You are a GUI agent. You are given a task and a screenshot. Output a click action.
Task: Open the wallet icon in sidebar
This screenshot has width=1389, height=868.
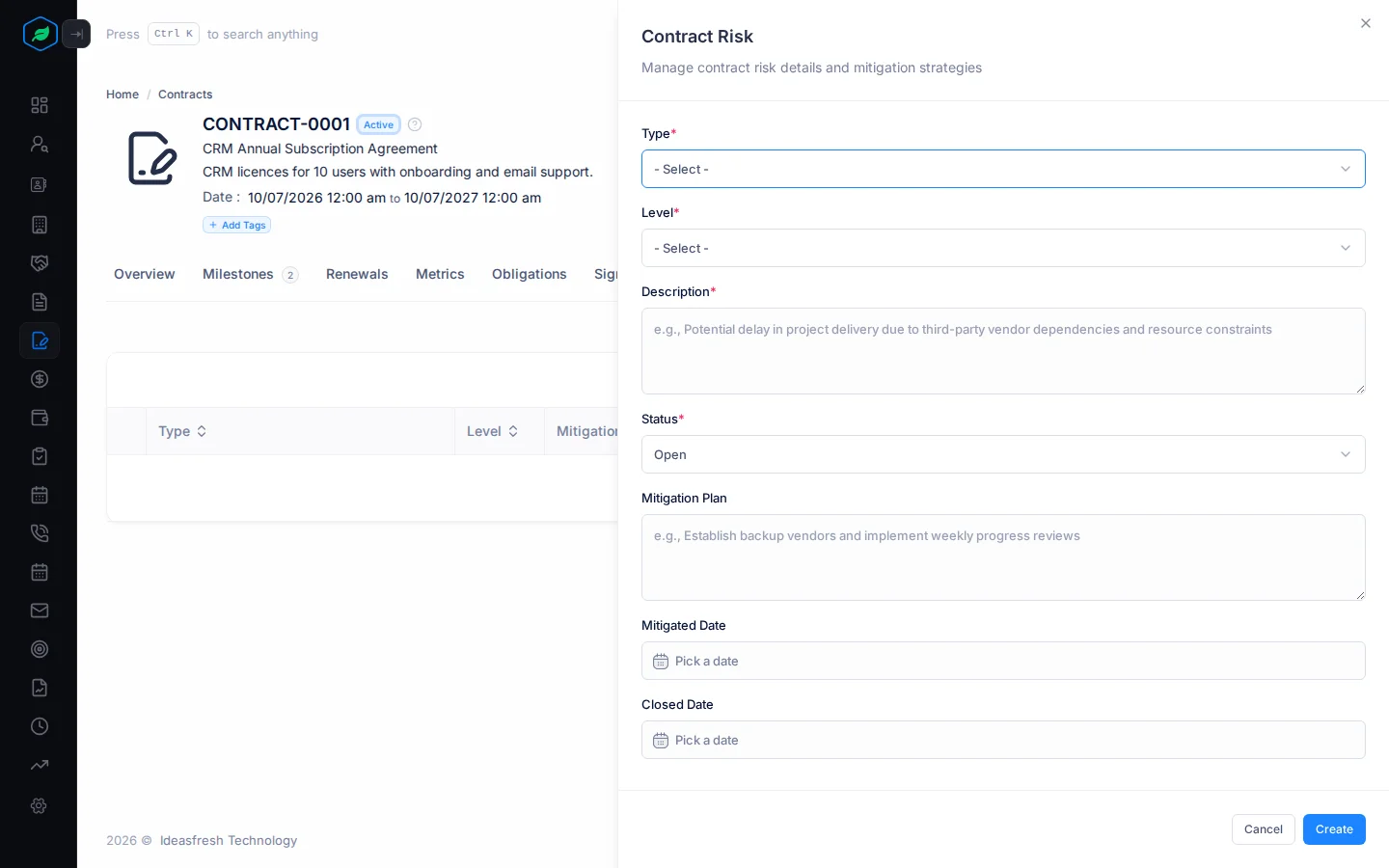pos(40,418)
